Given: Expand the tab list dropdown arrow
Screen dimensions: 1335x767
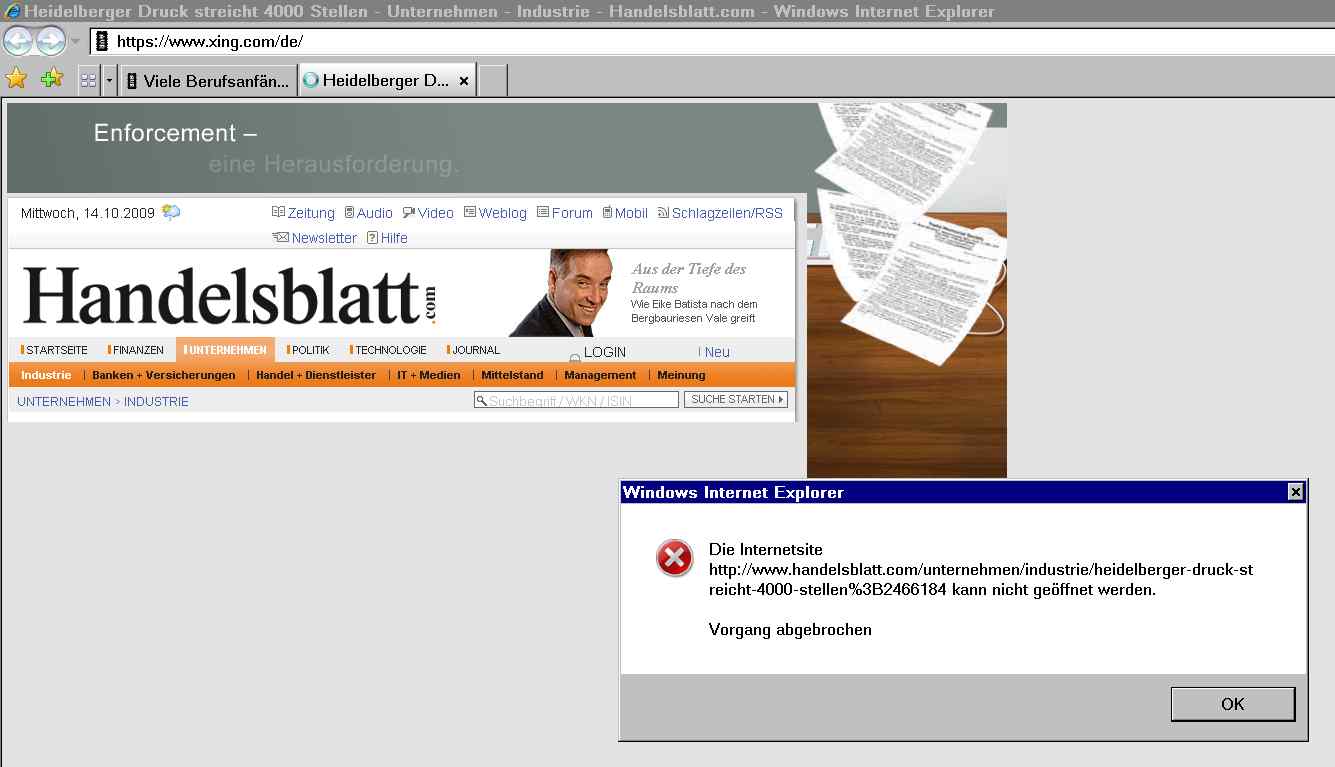Looking at the screenshot, I should [x=110, y=81].
